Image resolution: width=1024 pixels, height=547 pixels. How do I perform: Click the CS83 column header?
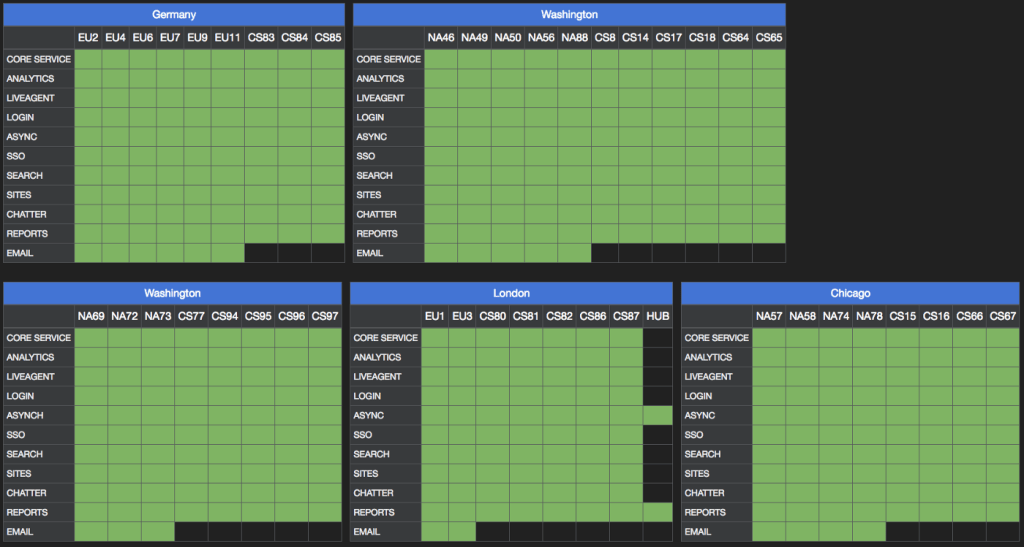(x=261, y=38)
